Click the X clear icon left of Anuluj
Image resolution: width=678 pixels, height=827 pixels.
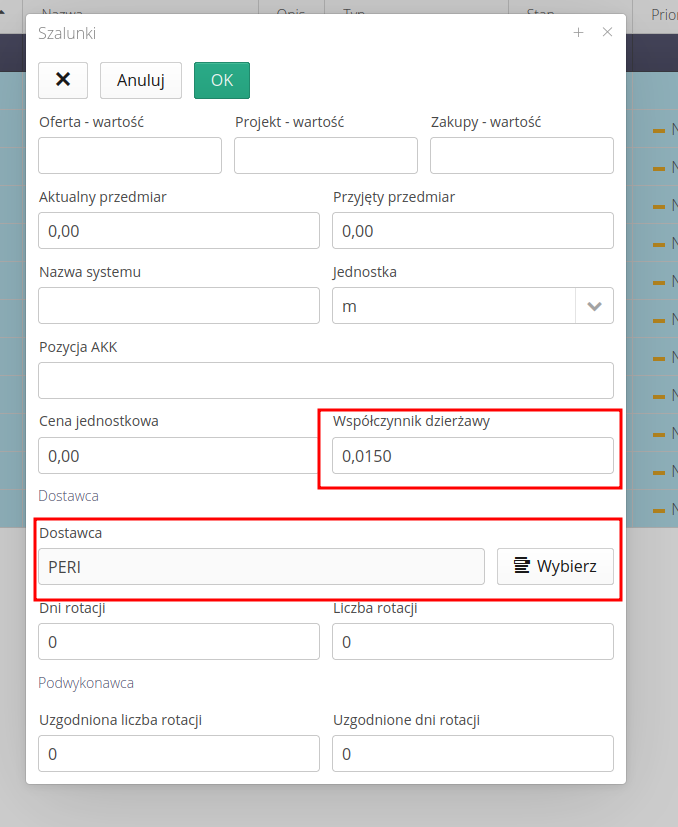[x=62, y=80]
